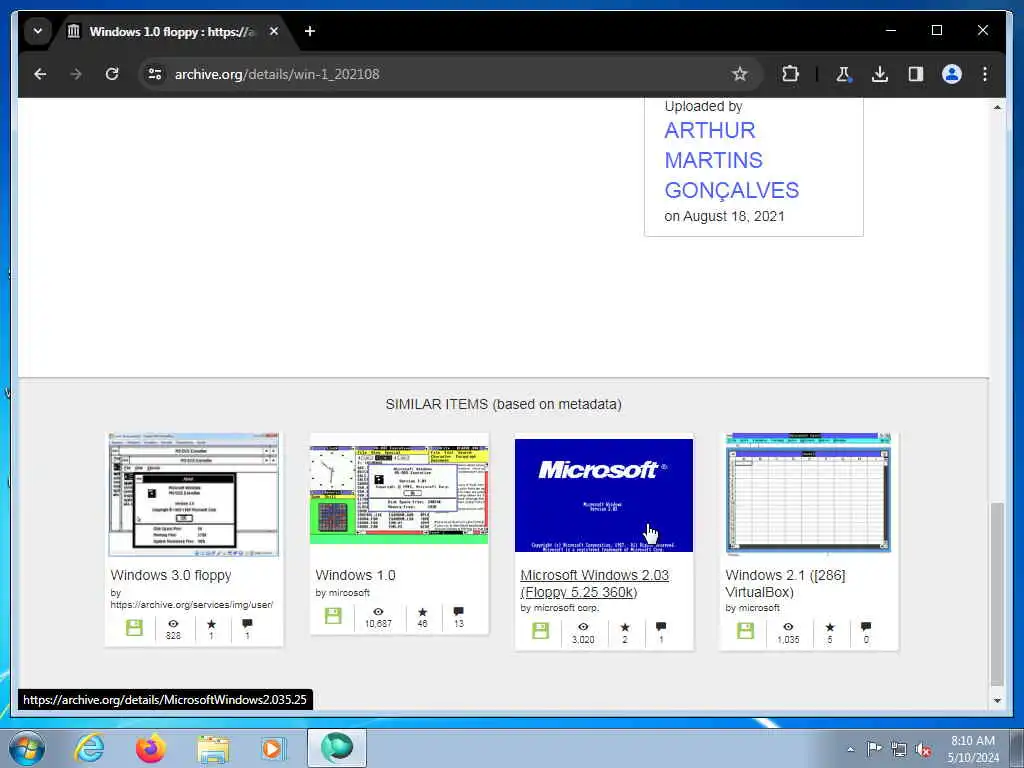Show hidden system tray icons
The height and width of the screenshot is (768, 1024).
coord(850,750)
